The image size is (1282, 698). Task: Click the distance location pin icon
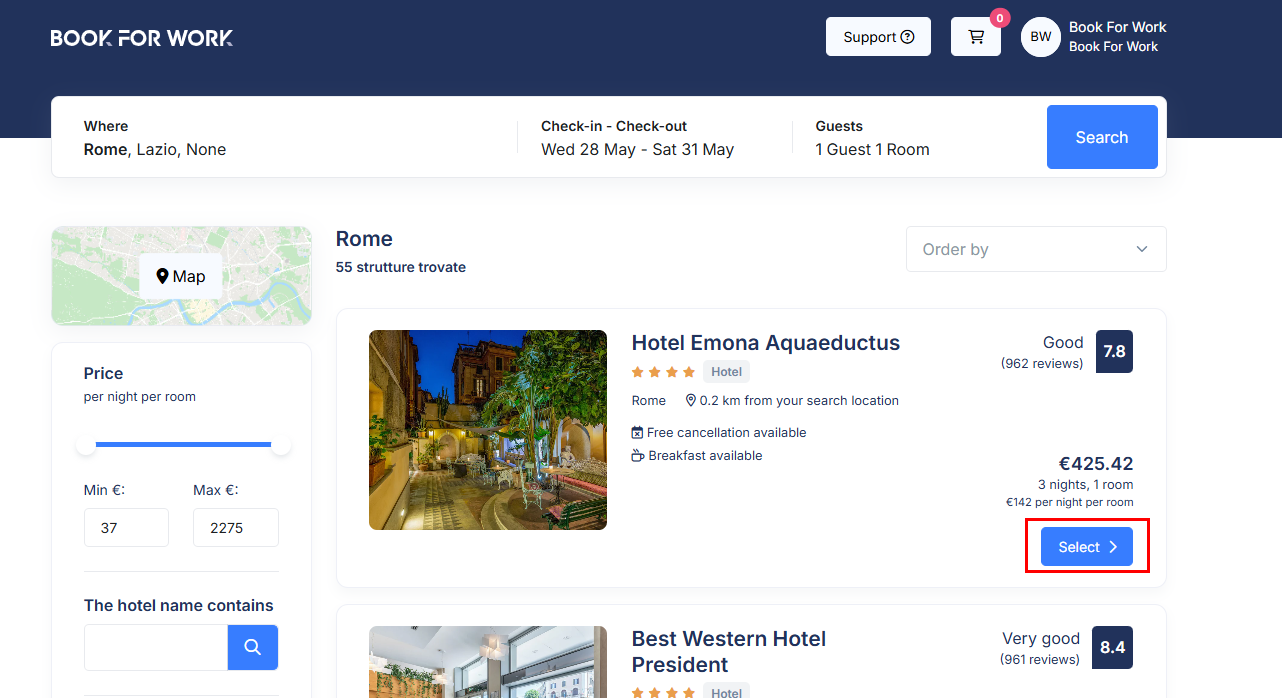pyautogui.click(x=690, y=401)
